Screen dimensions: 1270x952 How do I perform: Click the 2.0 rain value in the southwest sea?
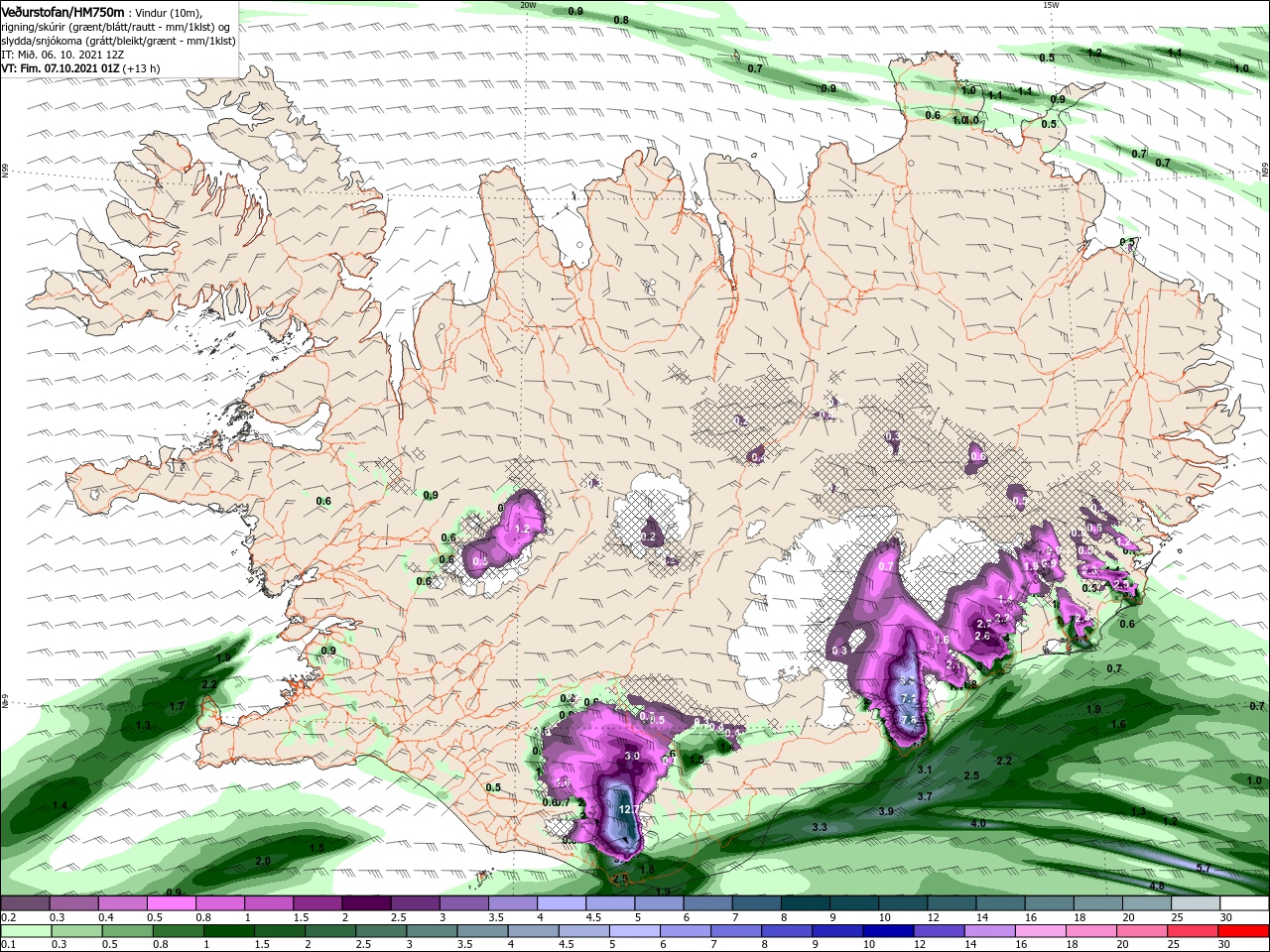pos(263,861)
